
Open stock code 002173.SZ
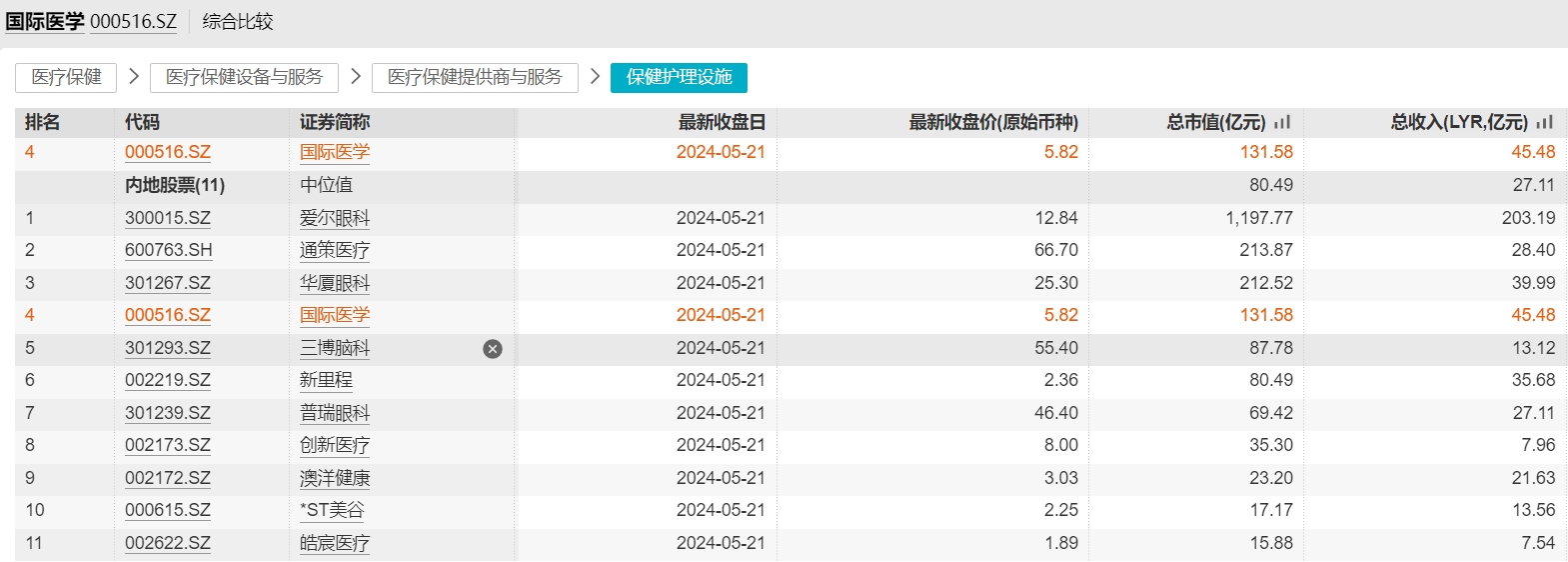[168, 445]
